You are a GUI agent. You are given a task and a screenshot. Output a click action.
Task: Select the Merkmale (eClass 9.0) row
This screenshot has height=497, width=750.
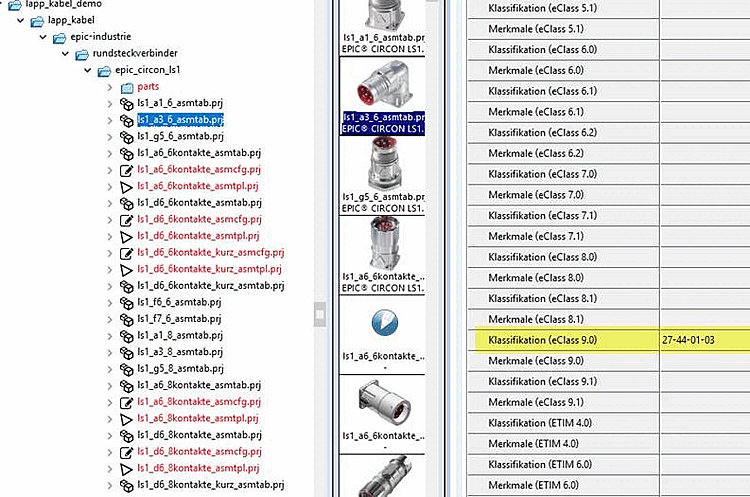(608, 361)
